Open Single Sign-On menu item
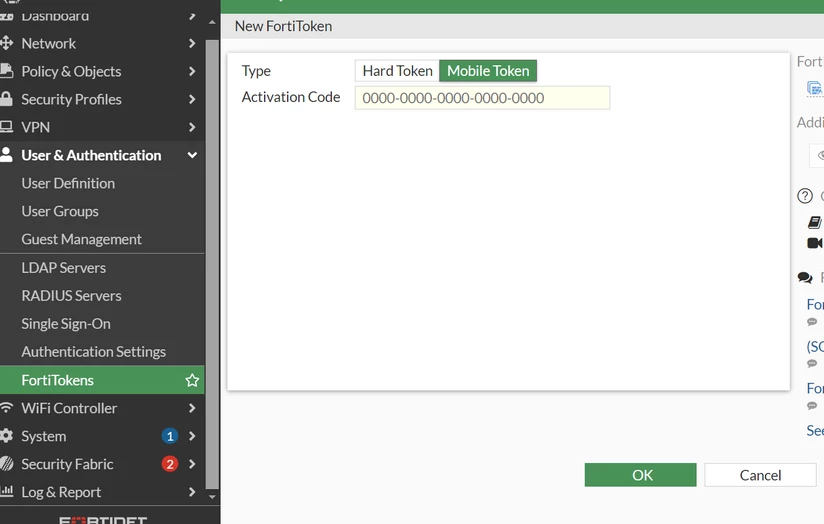The image size is (824, 524). pyautogui.click(x=102, y=323)
